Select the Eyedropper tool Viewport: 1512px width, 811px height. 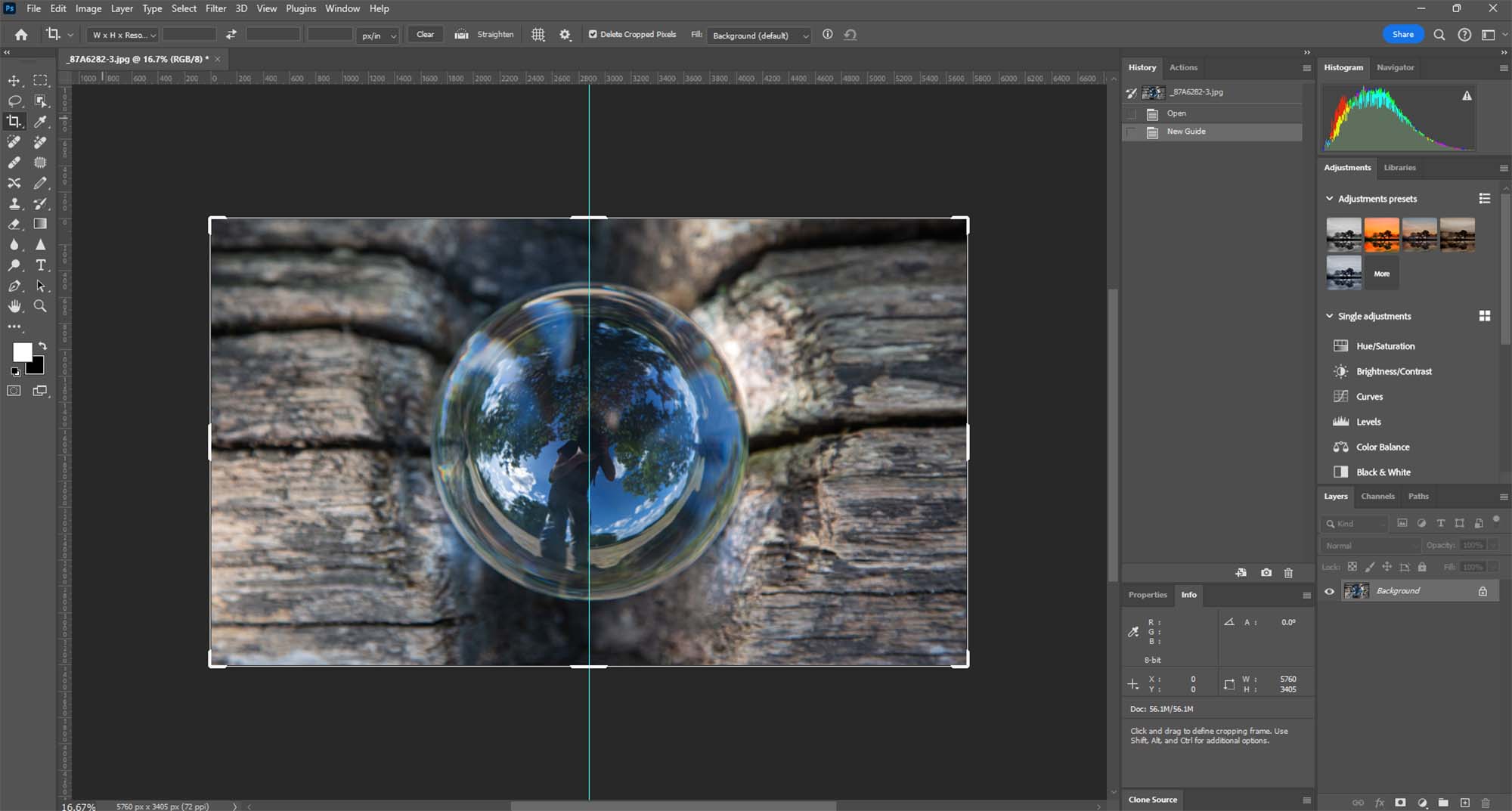[x=41, y=121]
